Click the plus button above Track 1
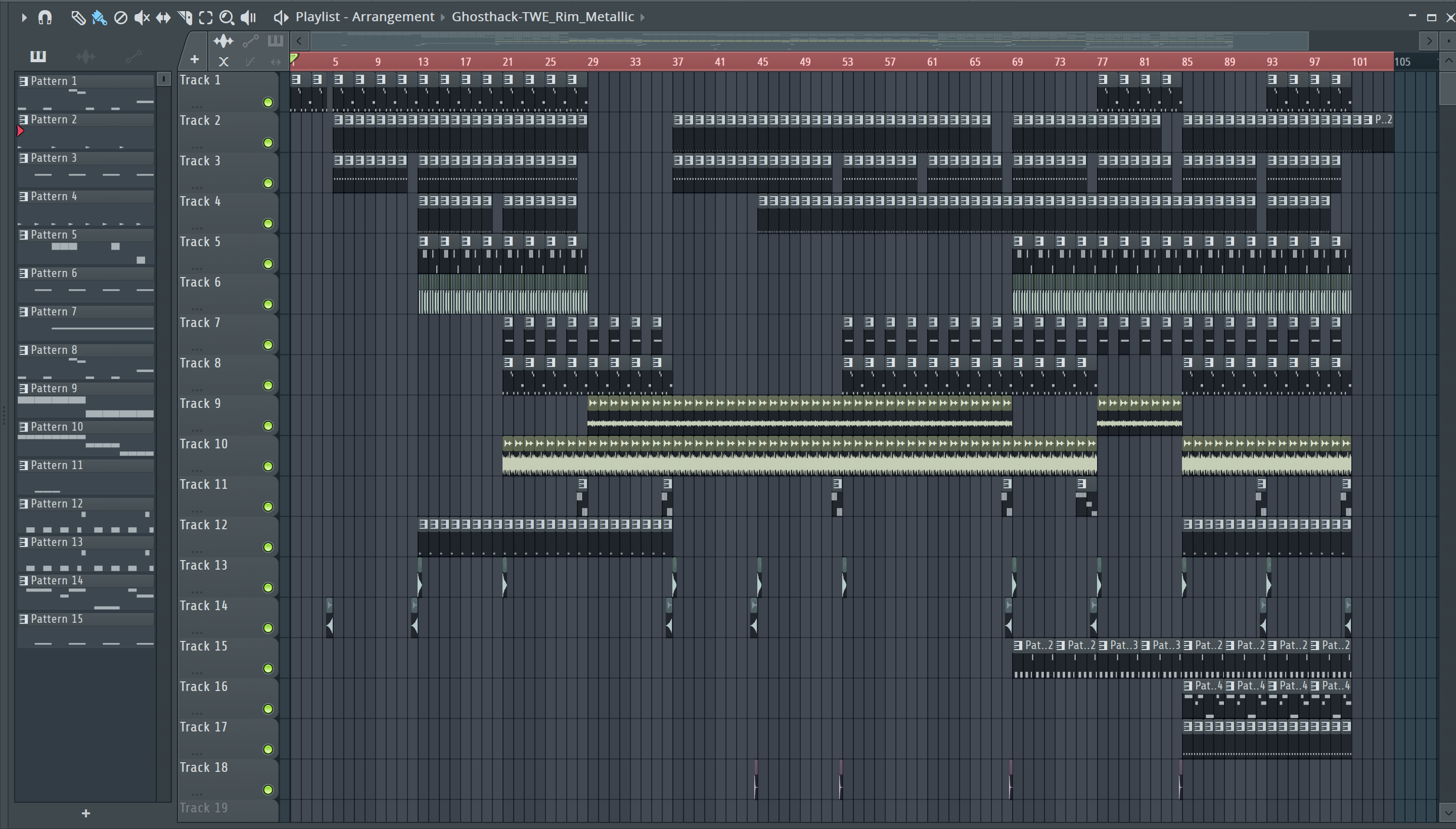Image resolution: width=1456 pixels, height=829 pixels. pyautogui.click(x=194, y=59)
